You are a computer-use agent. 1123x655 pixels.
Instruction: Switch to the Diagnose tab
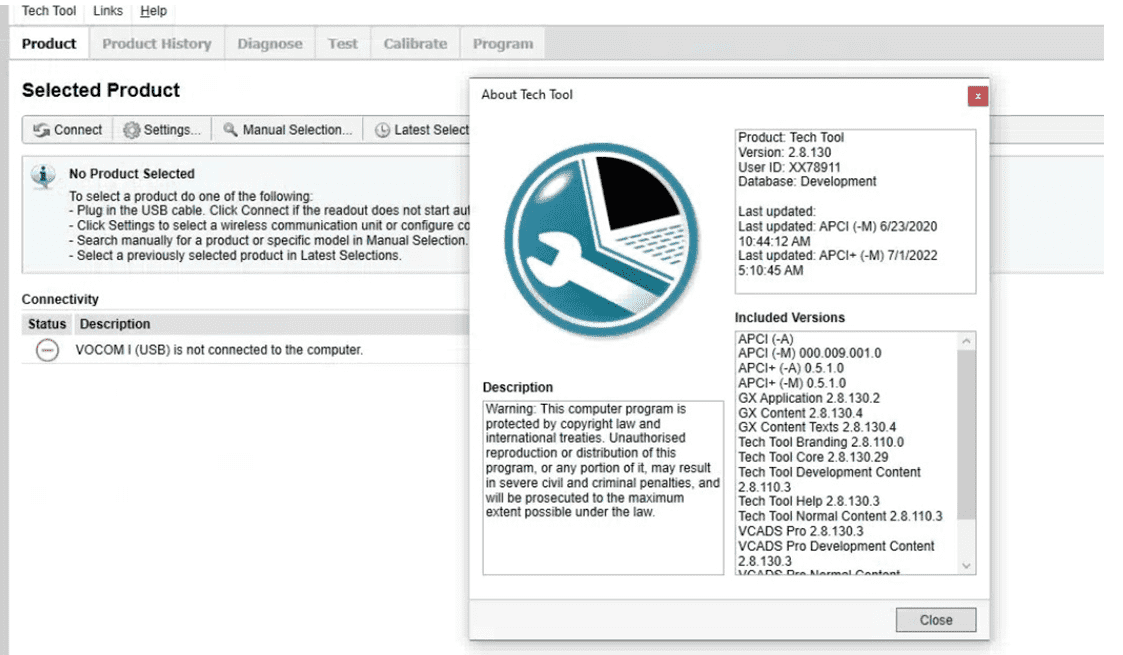click(270, 44)
